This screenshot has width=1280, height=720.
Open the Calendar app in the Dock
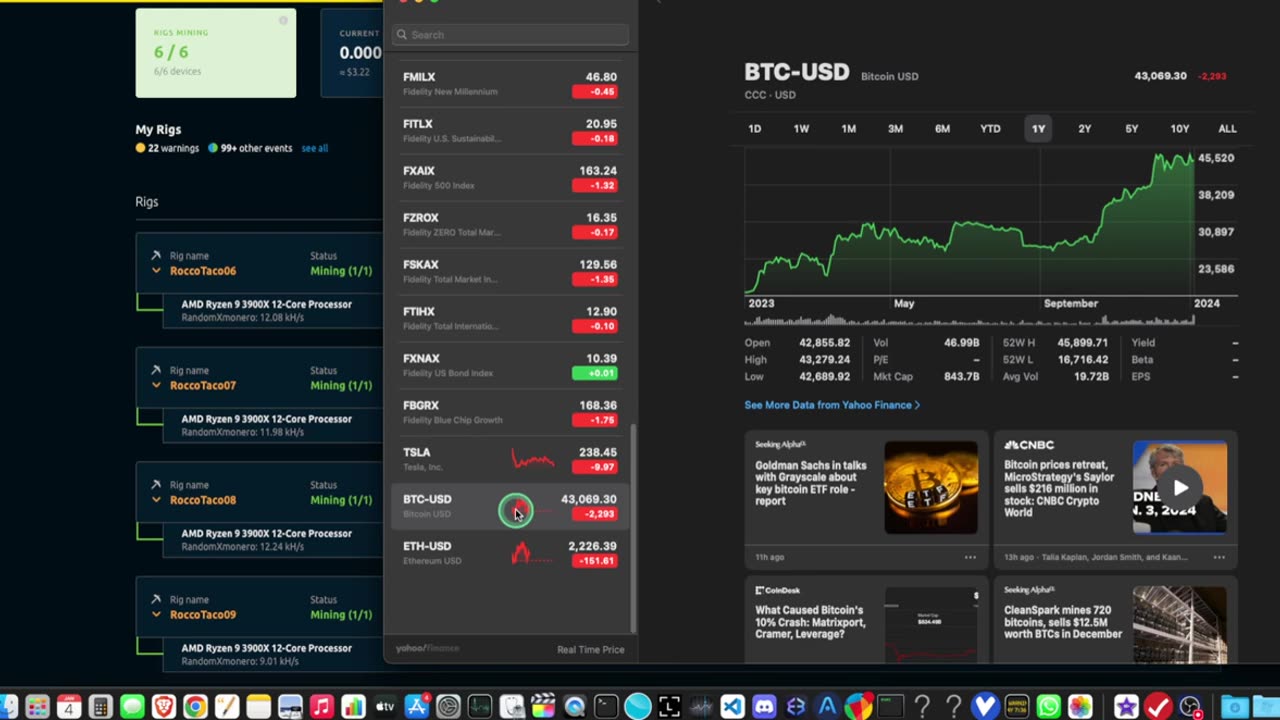(69, 707)
